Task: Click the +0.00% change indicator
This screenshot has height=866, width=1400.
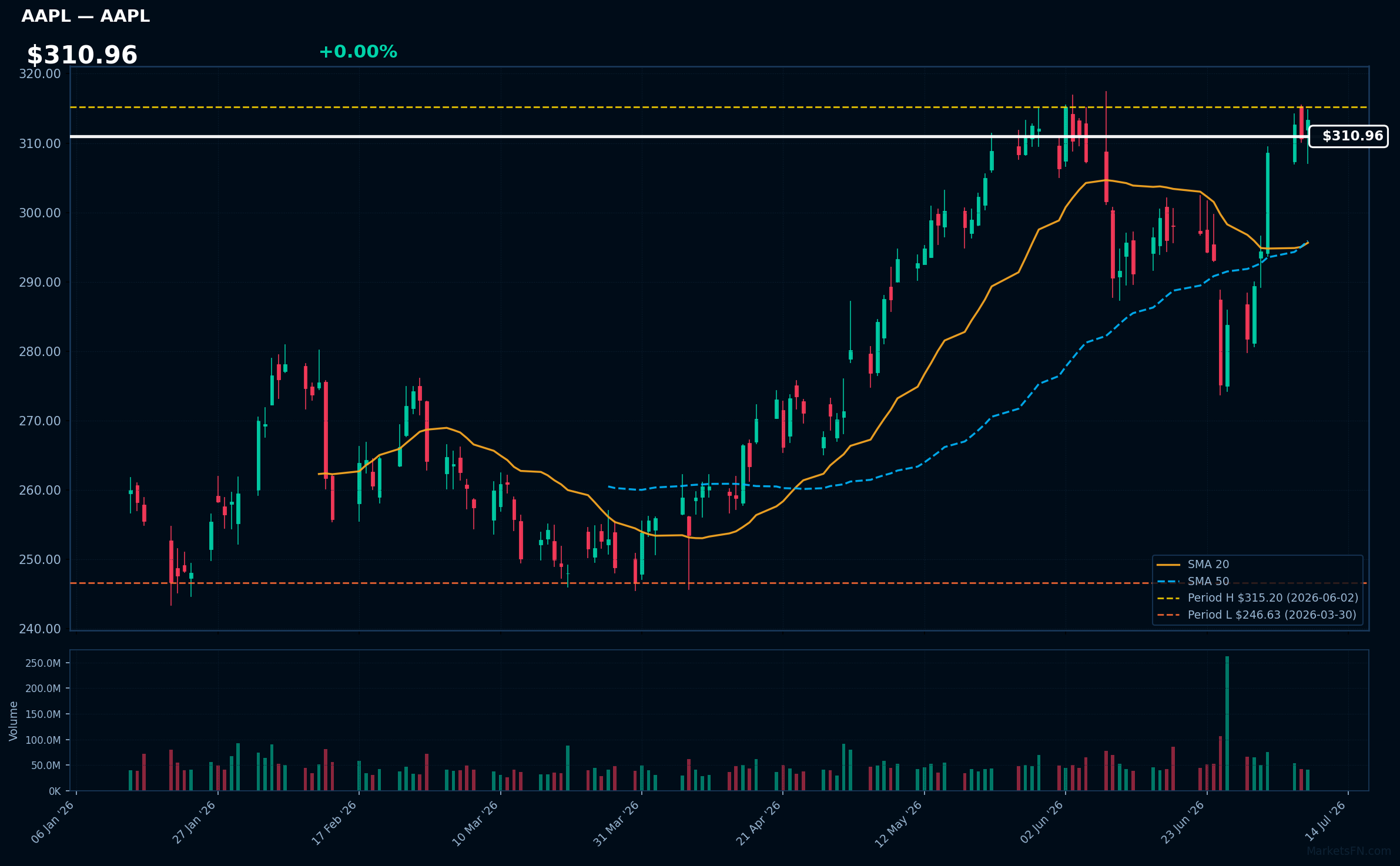Action: coord(358,52)
